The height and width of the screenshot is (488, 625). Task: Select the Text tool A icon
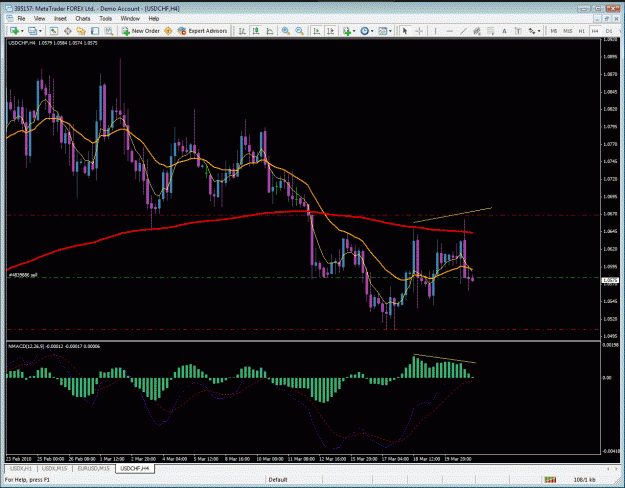coord(504,31)
